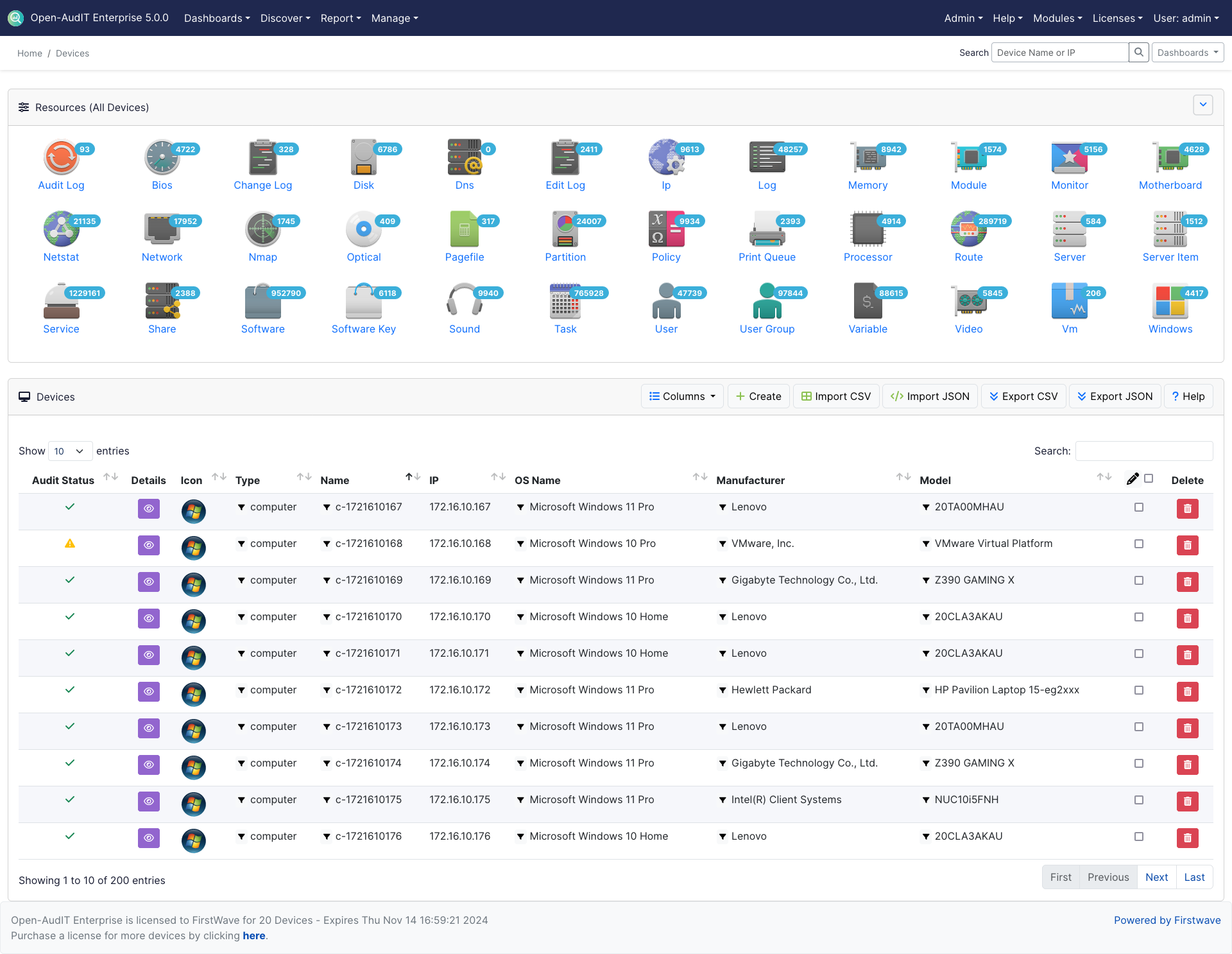Open the Change Log resource icon
The width and height of the screenshot is (1232, 954).
[x=263, y=157]
